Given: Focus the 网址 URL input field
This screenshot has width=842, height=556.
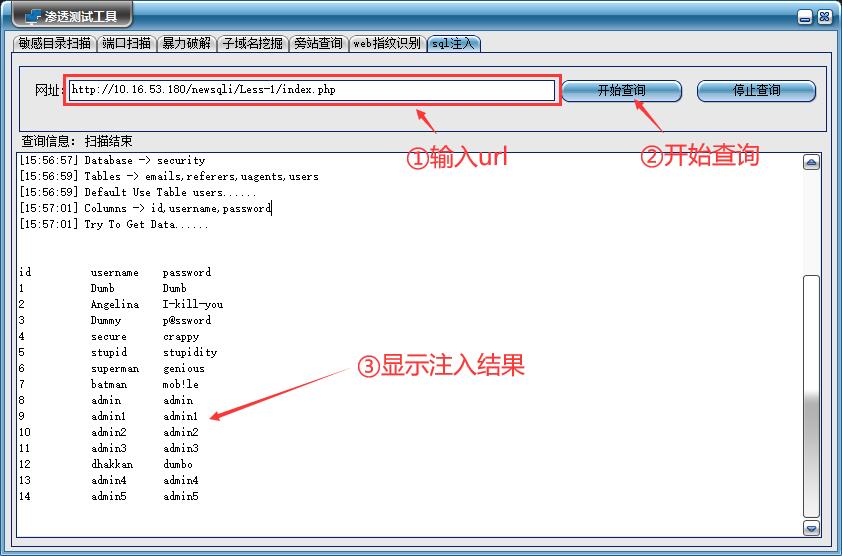Looking at the screenshot, I should (312, 90).
